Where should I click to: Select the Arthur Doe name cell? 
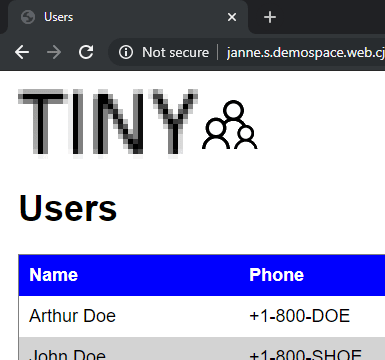72,316
